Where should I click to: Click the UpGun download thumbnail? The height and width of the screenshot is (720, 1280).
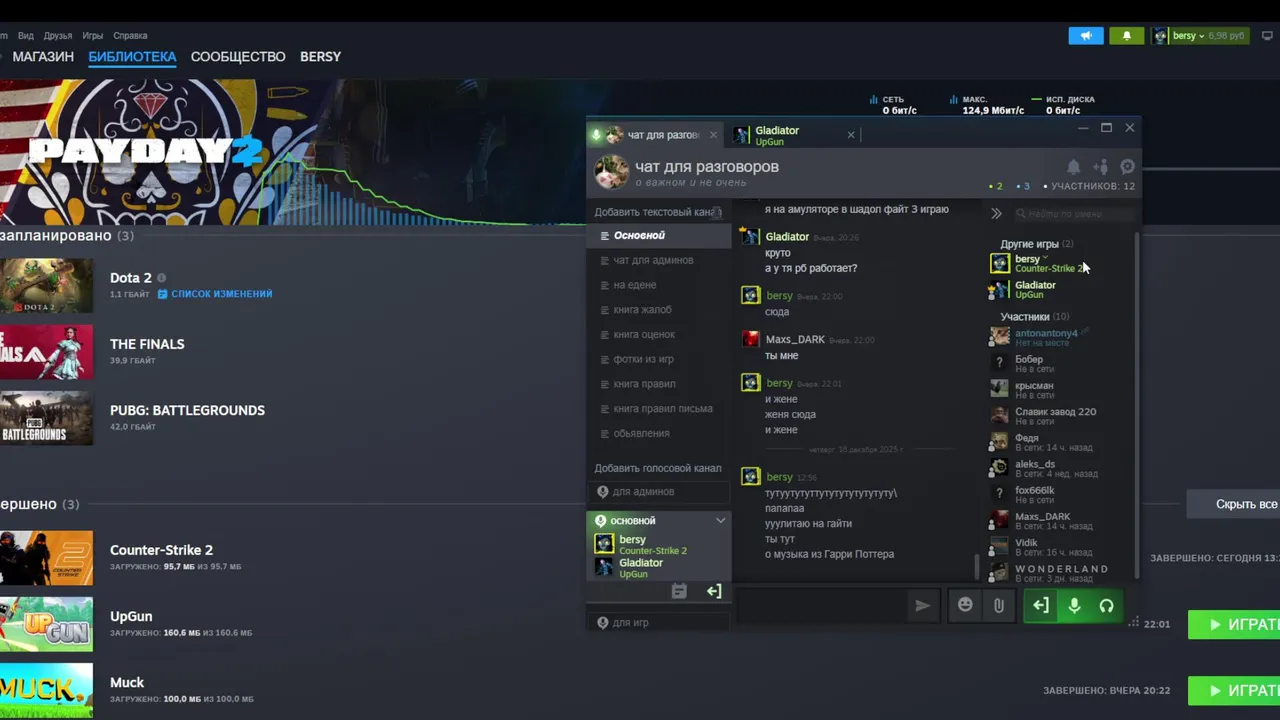click(x=46, y=624)
